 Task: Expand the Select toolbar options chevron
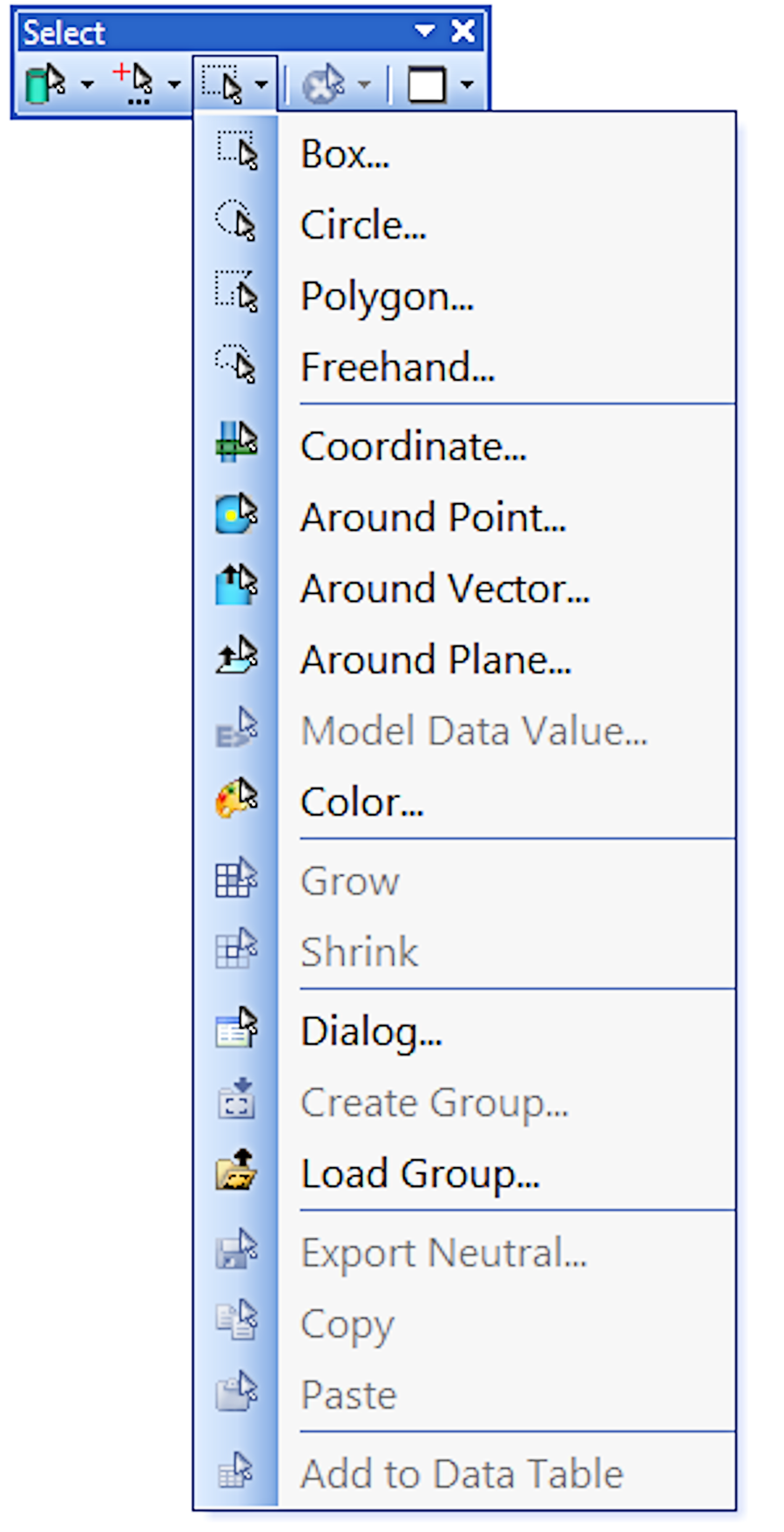coord(426,30)
